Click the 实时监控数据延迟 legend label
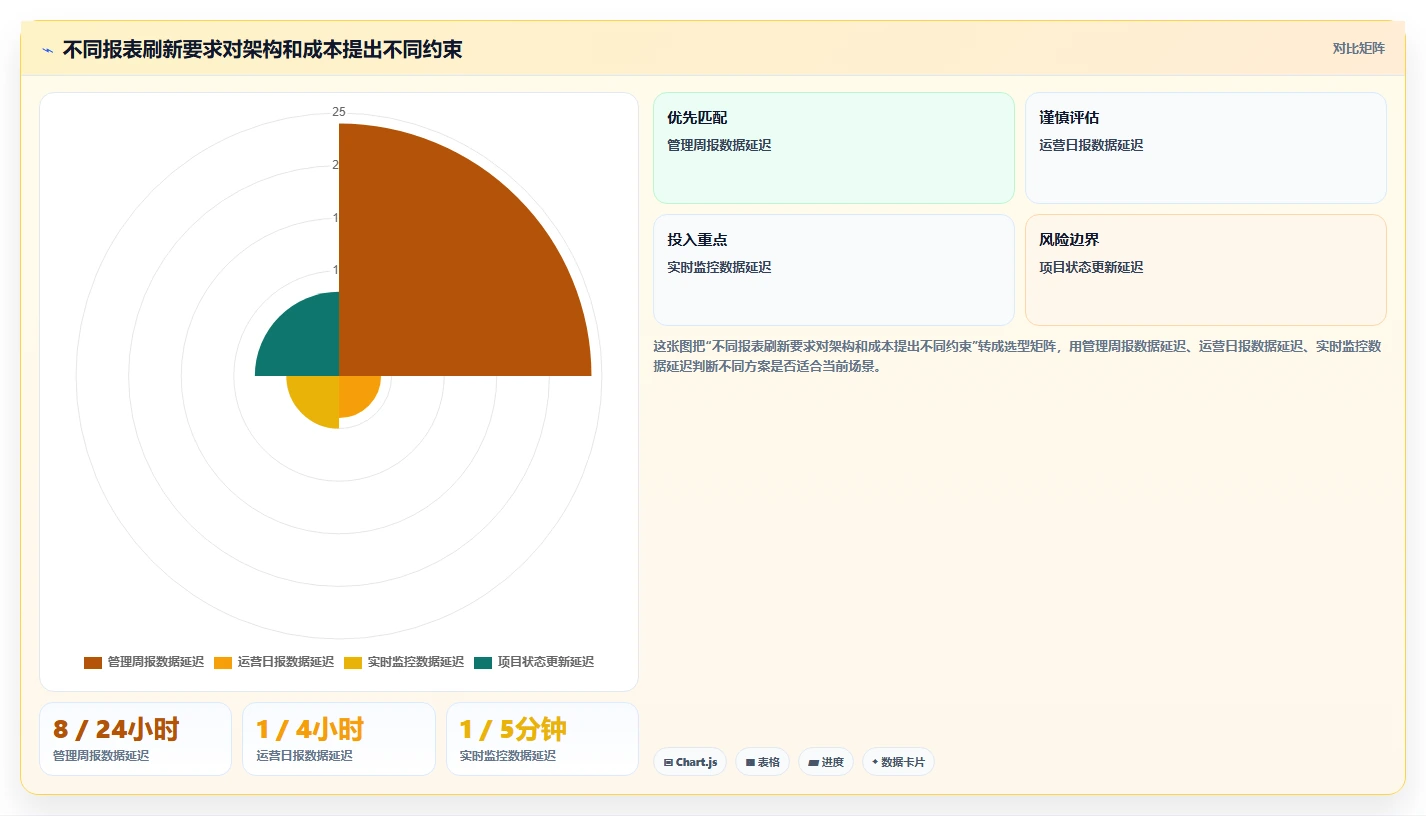 pos(416,662)
